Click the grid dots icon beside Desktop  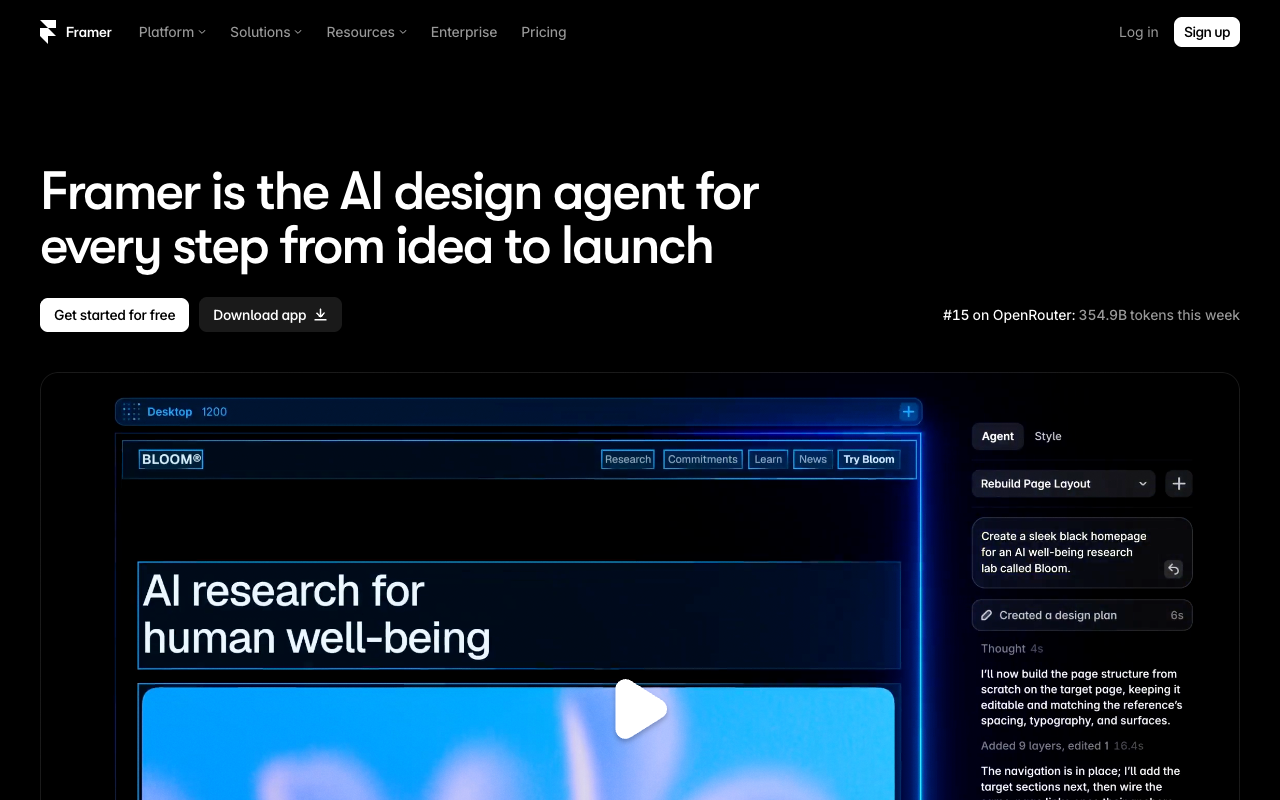click(131, 412)
